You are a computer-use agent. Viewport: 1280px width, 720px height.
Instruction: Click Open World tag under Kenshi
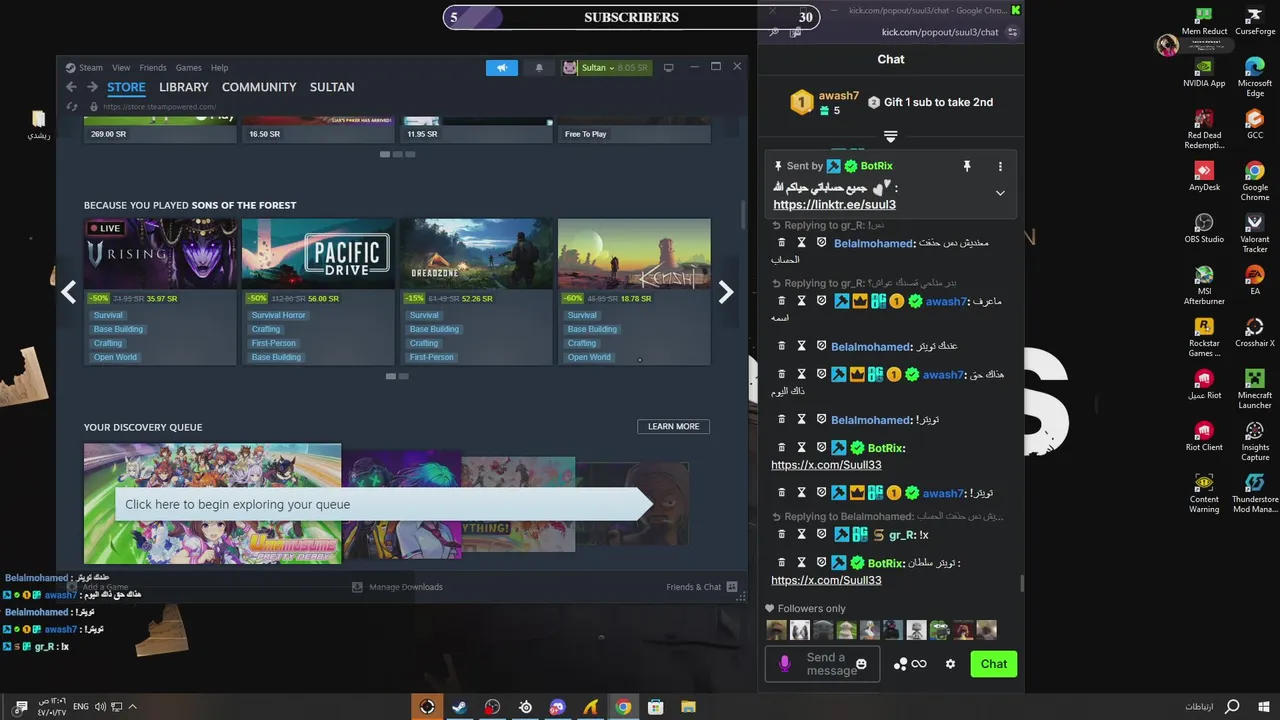coord(589,357)
